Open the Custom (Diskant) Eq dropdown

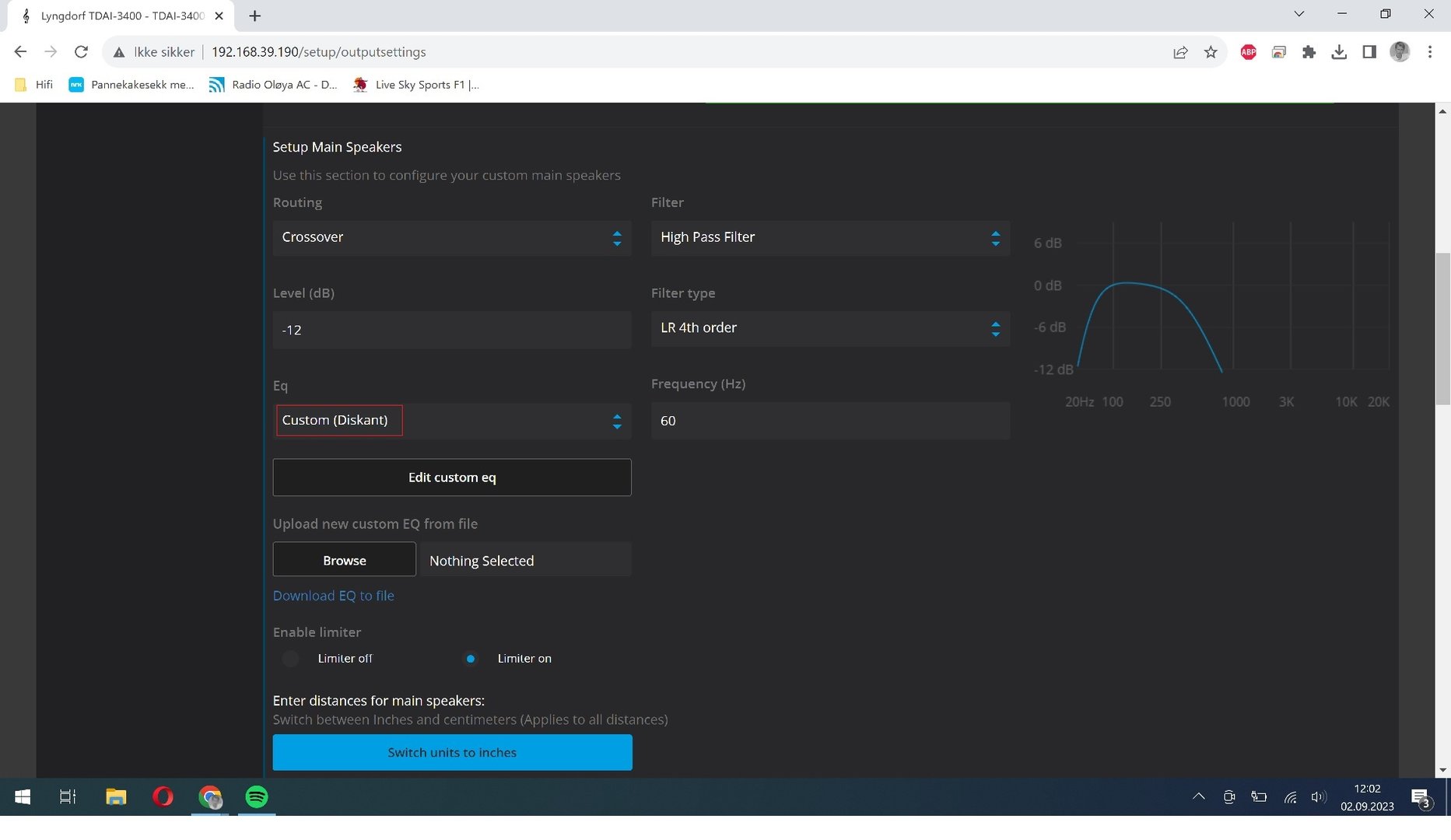451,421
